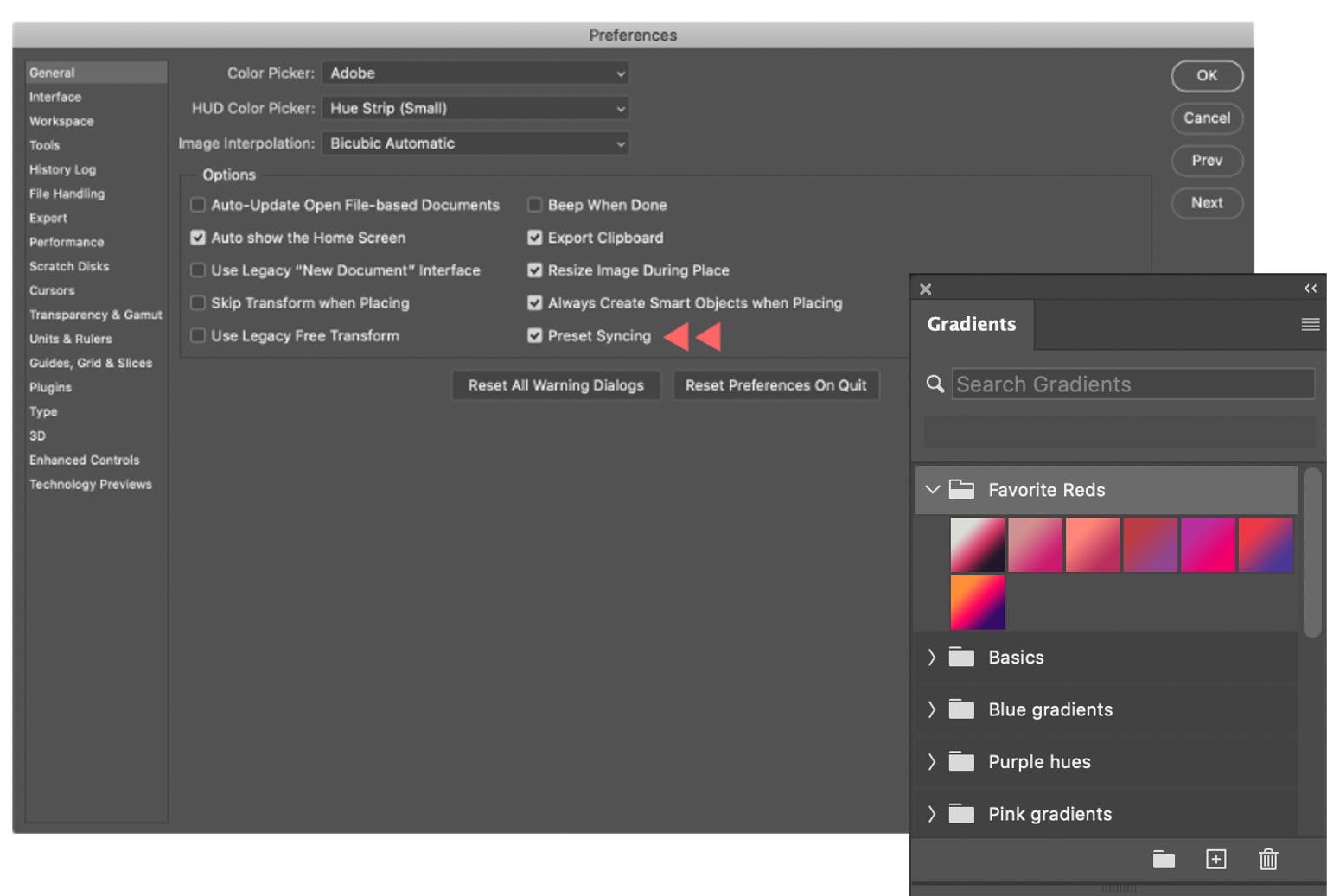Uncheck Auto show the Home Screen
Screen dimensions: 1327x896
point(198,238)
